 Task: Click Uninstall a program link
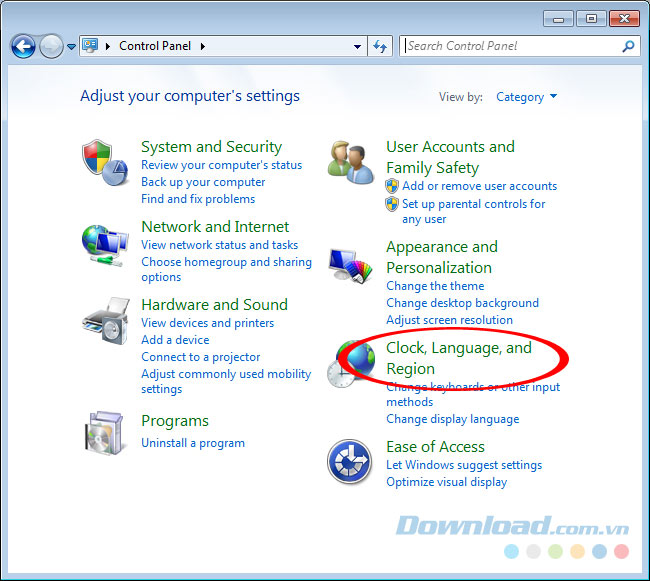[x=193, y=443]
